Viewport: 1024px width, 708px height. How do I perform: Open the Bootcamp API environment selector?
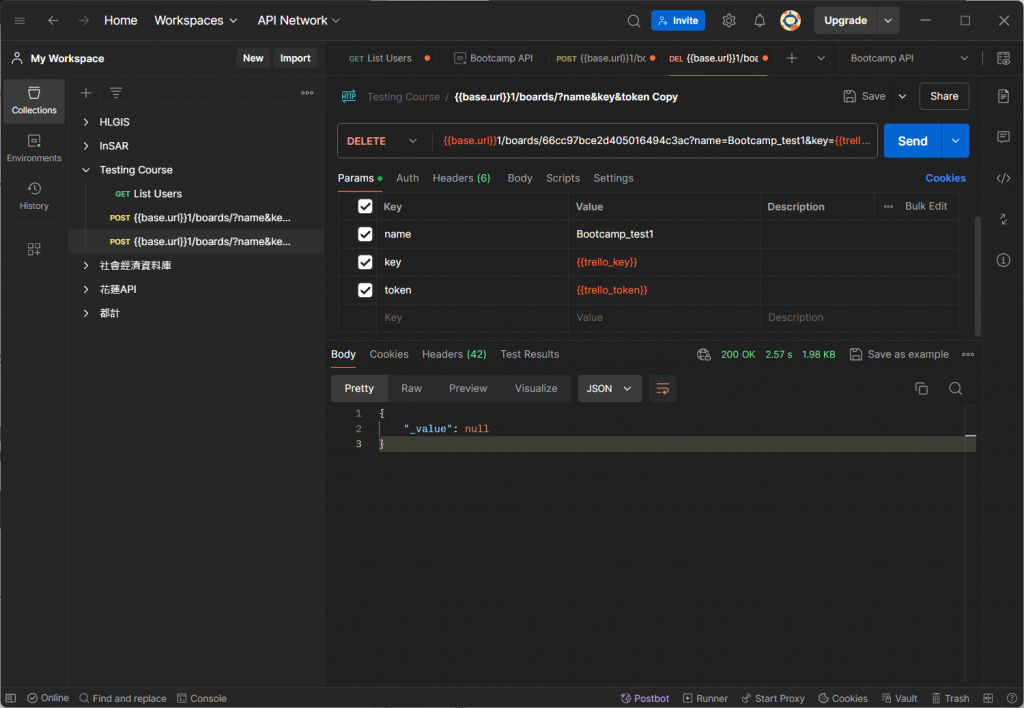tap(908, 58)
